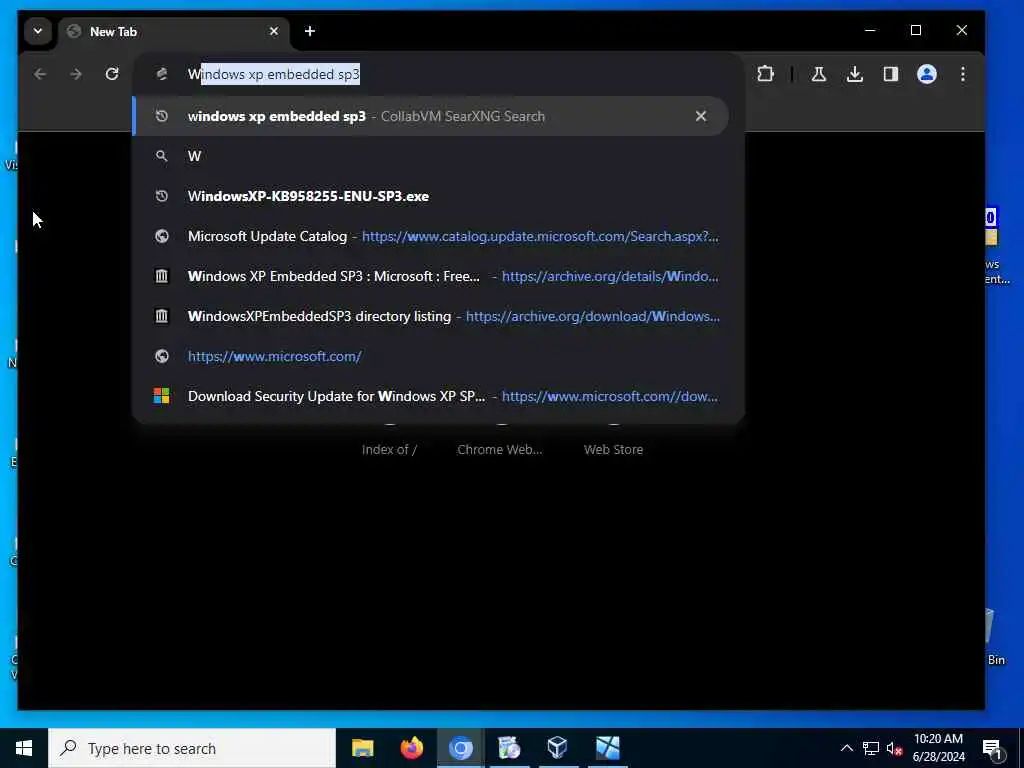Viewport: 1024px width, 768px height.
Task: Open WindowsXPEmbeddedSP3 directory listing suggestion
Action: 431,316
